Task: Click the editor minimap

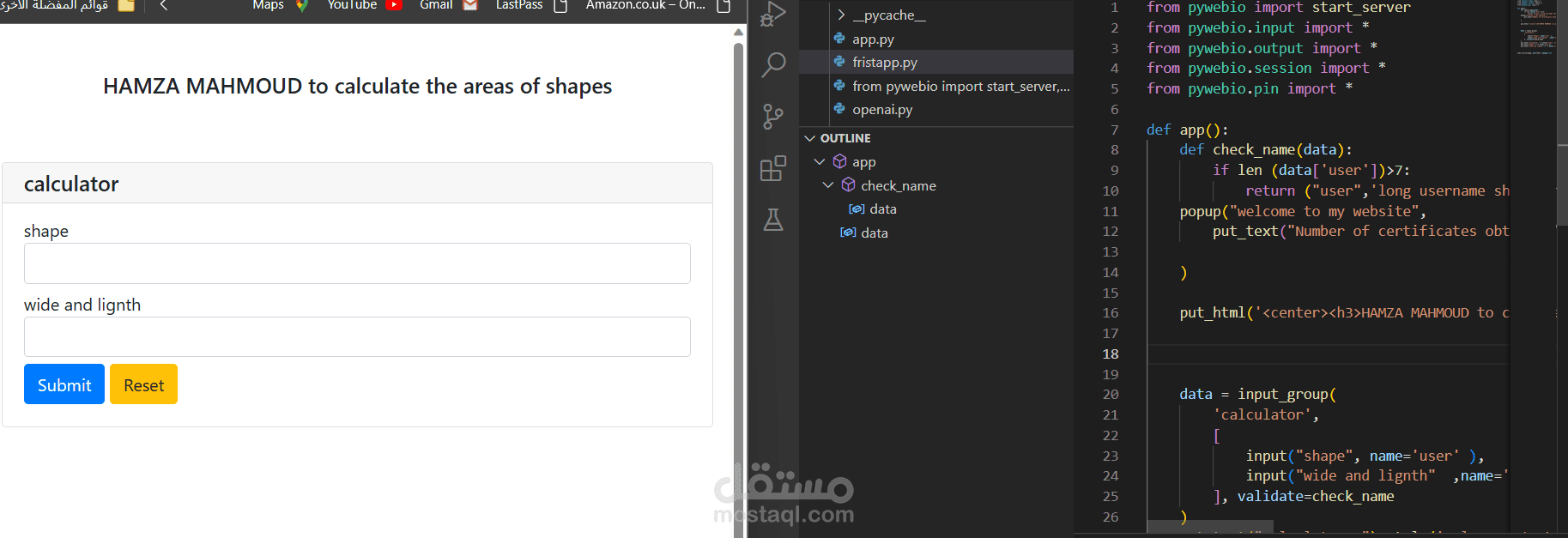Action: [x=1535, y=28]
